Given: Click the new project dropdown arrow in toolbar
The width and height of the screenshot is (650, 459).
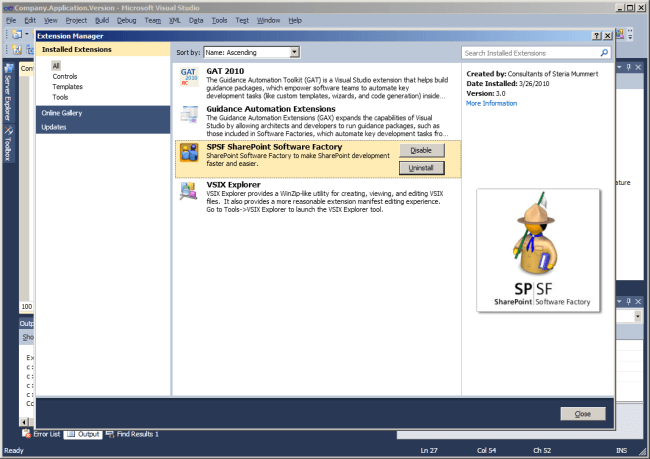Looking at the screenshot, I should pyautogui.click(x=27, y=34).
